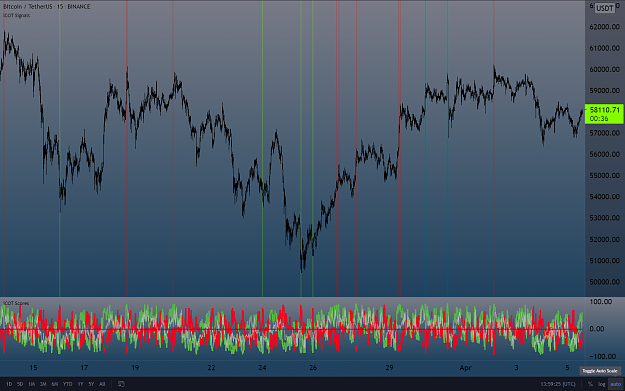Select the 3M date range
The width and height of the screenshot is (625, 391).
[43, 384]
